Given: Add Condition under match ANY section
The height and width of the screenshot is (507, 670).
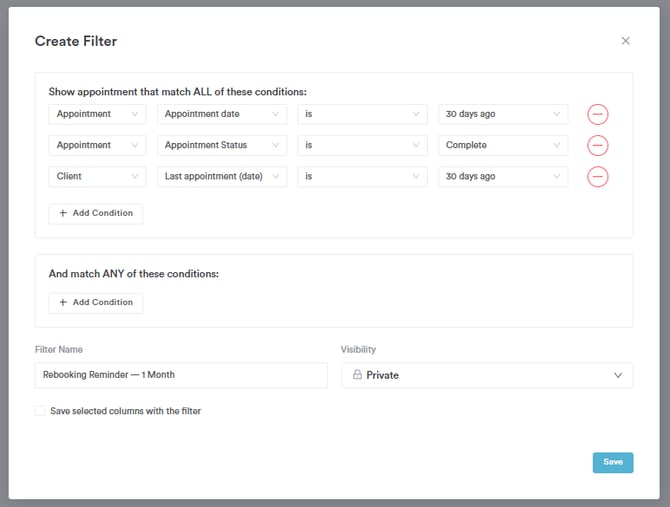Looking at the screenshot, I should pyautogui.click(x=96, y=303).
